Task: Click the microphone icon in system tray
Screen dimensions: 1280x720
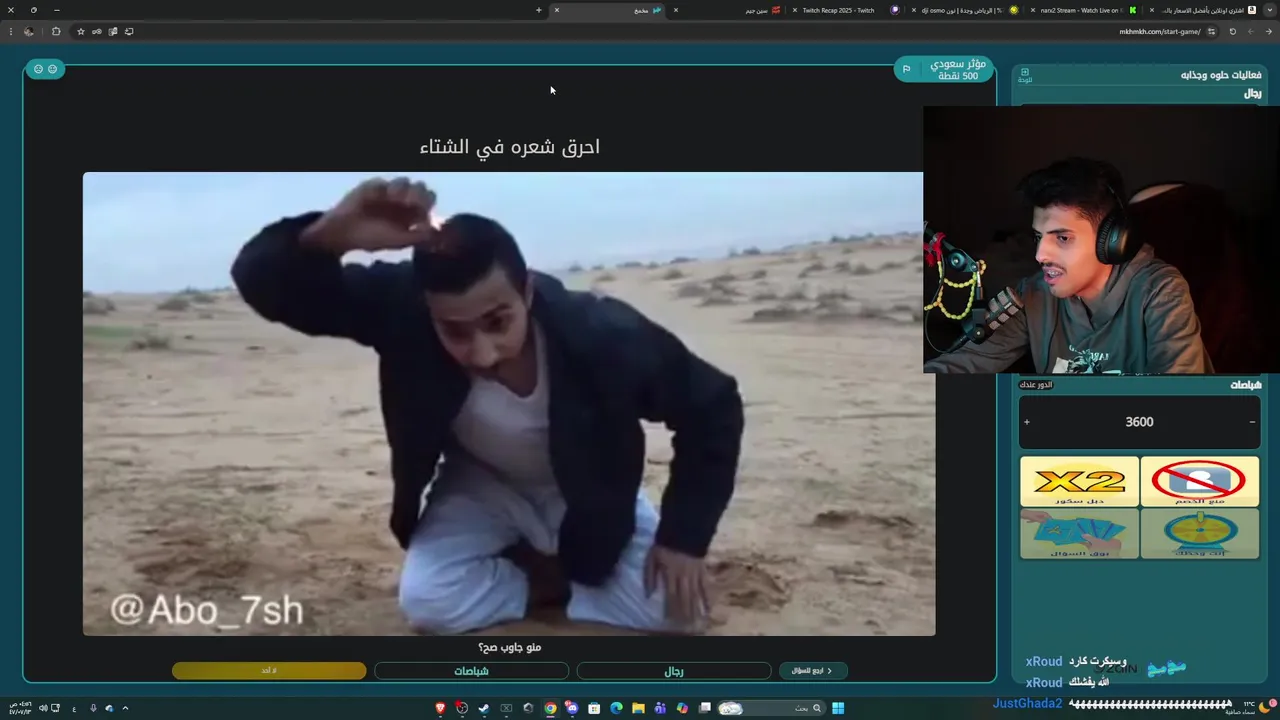Action: pos(93,708)
